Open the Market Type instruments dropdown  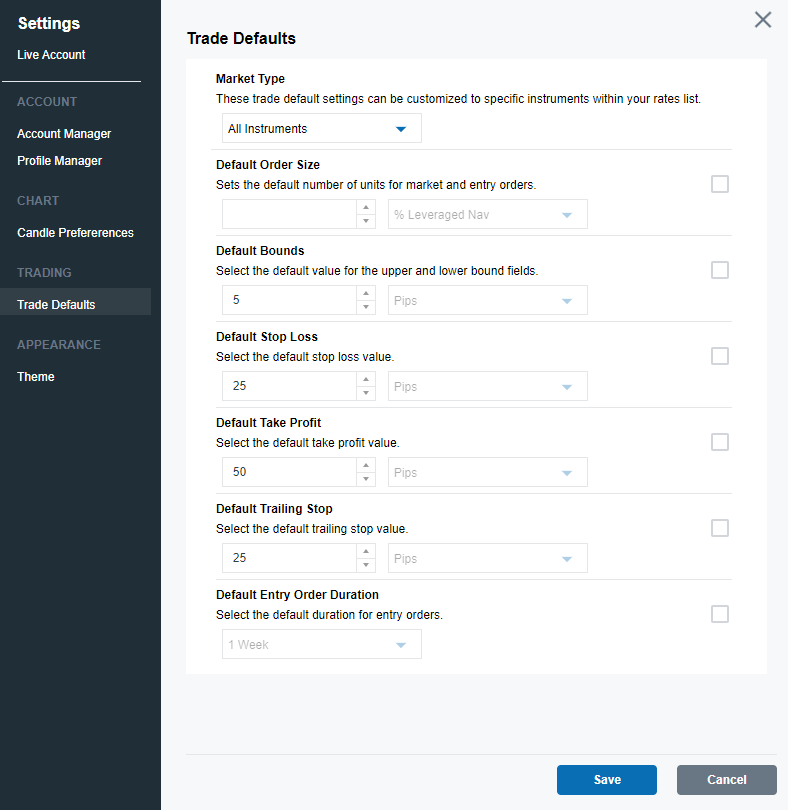click(x=320, y=128)
